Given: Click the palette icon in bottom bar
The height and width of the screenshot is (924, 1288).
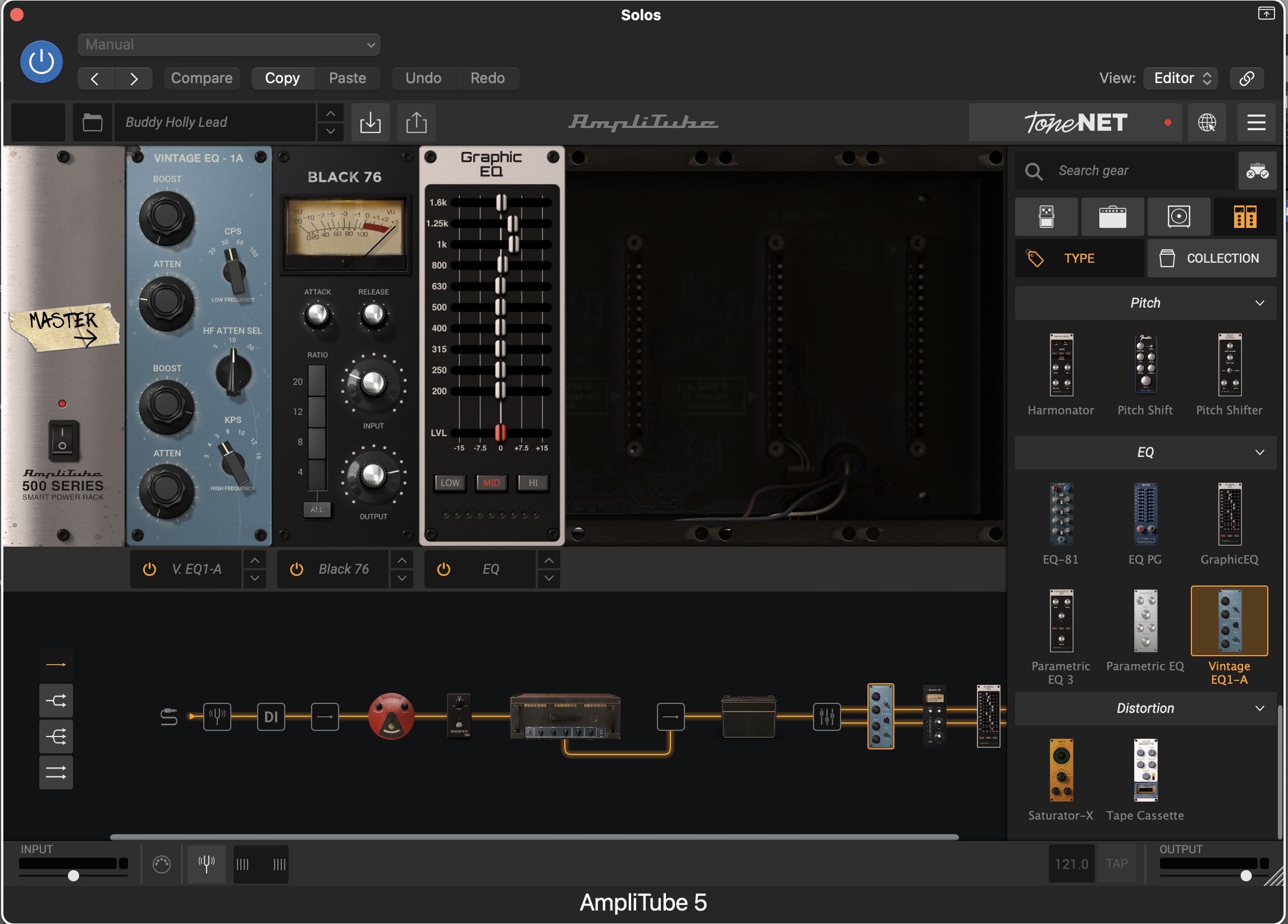Looking at the screenshot, I should click(x=162, y=864).
